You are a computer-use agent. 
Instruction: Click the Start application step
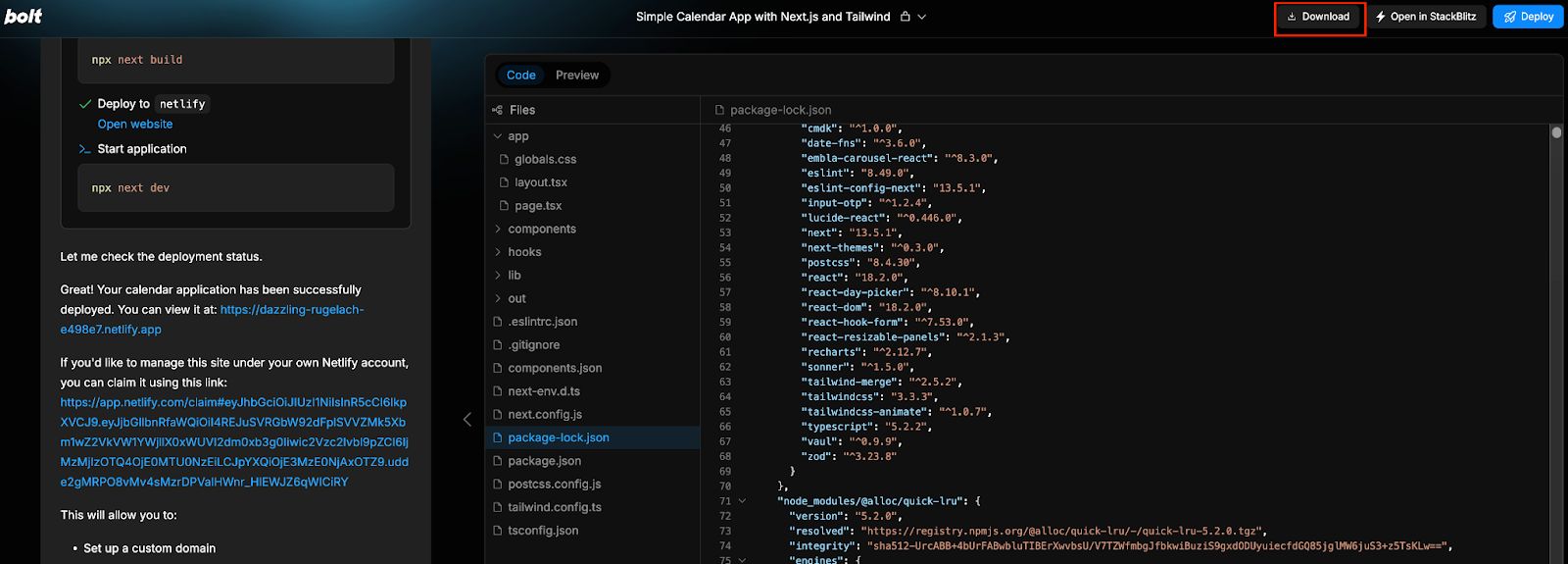(x=141, y=149)
